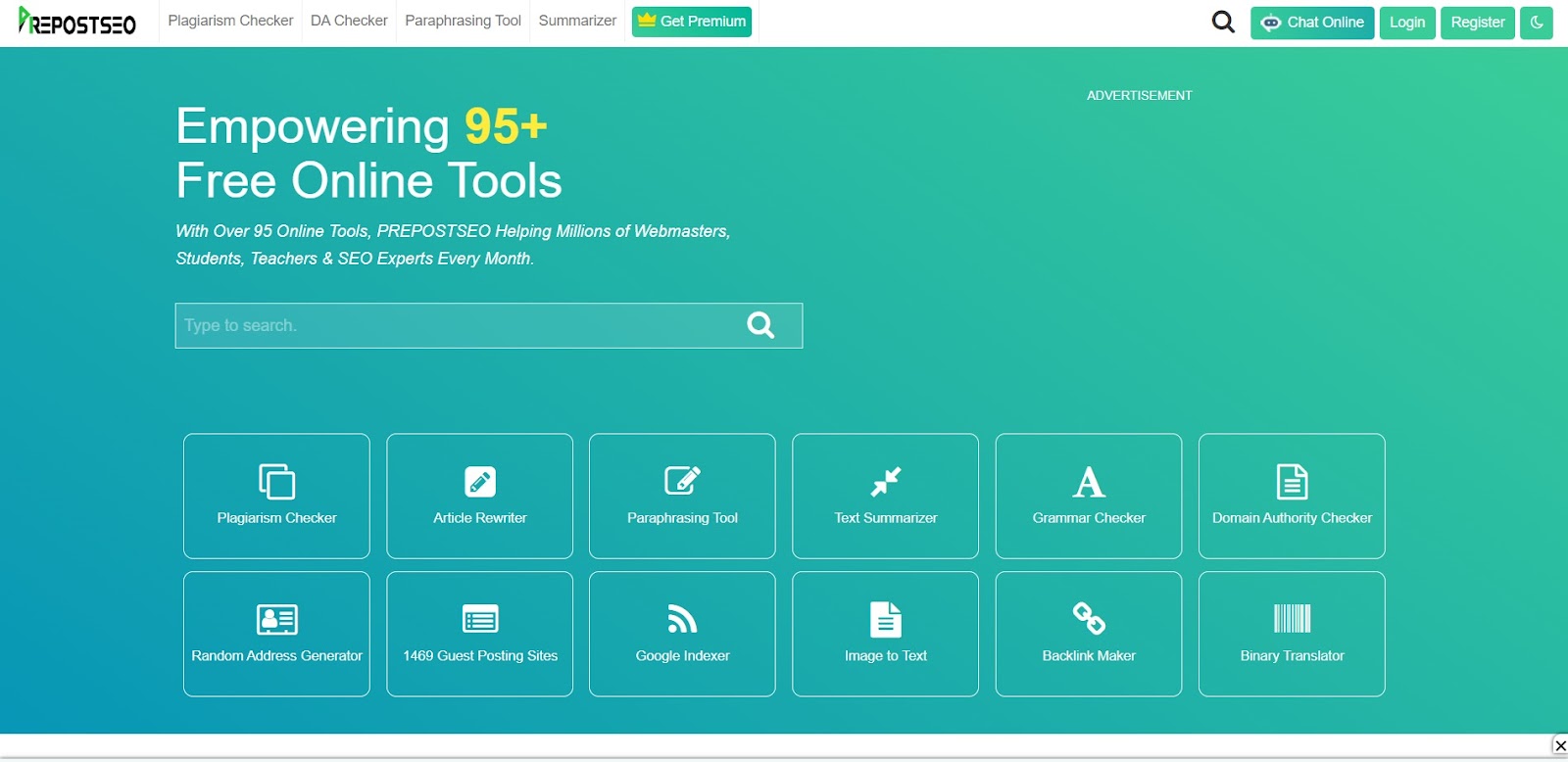Image resolution: width=1568 pixels, height=762 pixels.
Task: Open the Binary Translator card label
Action: point(1292,656)
